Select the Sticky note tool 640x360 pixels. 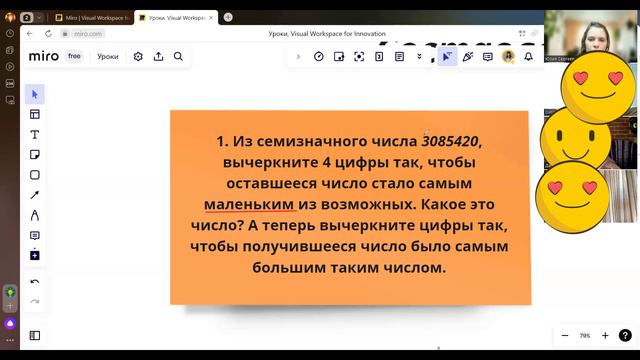click(35, 155)
